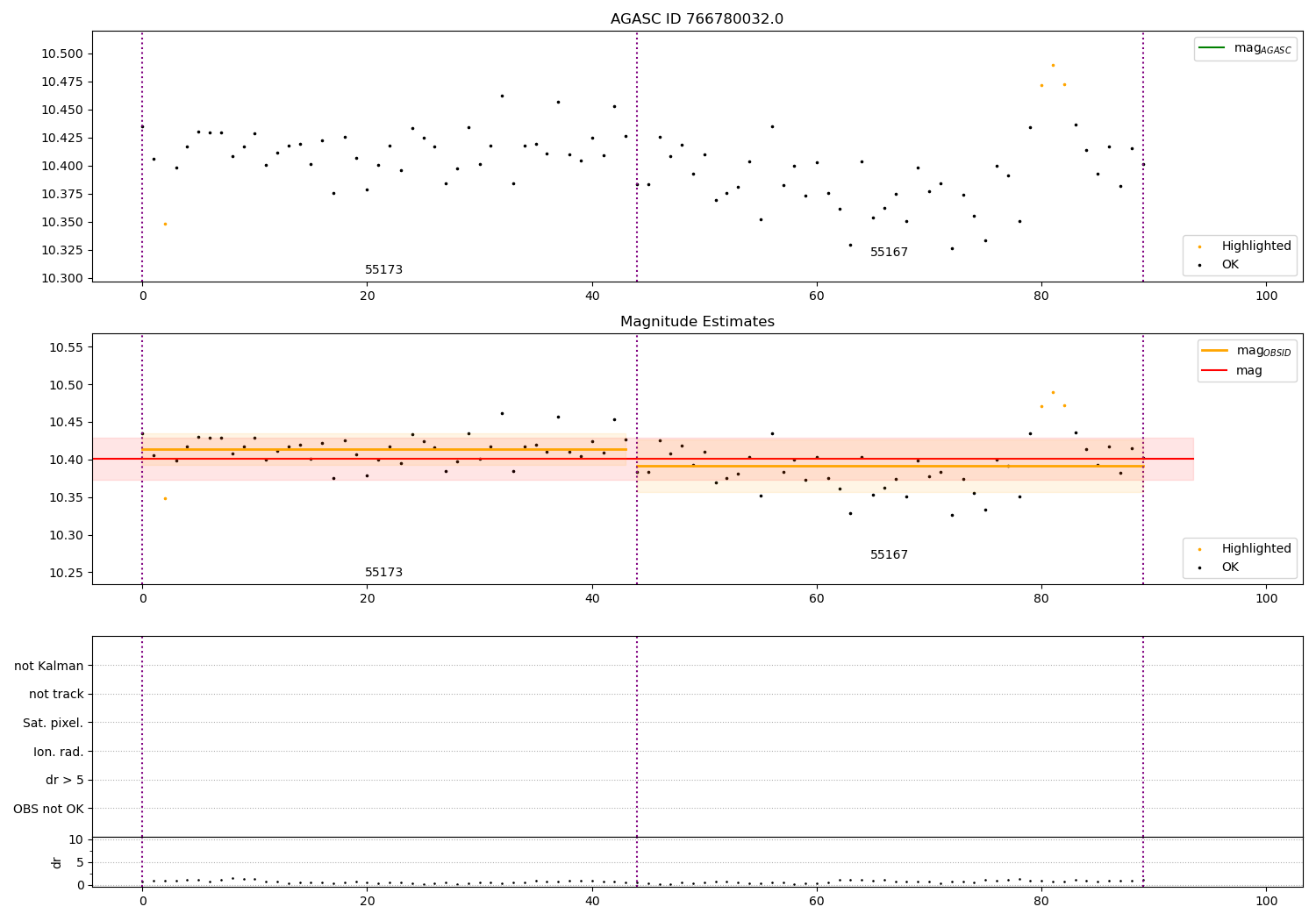Click the red mag legend line in middle plot
1316x921 pixels.
(1214, 371)
